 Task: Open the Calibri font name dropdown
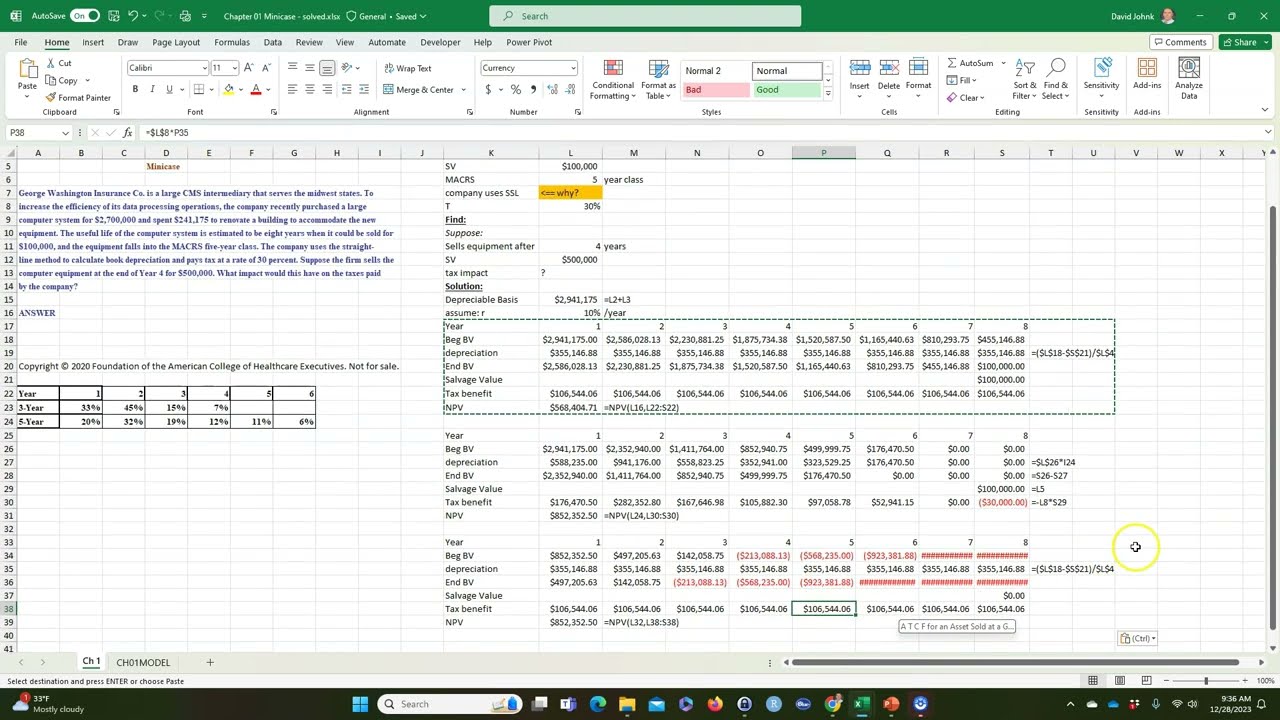point(205,68)
